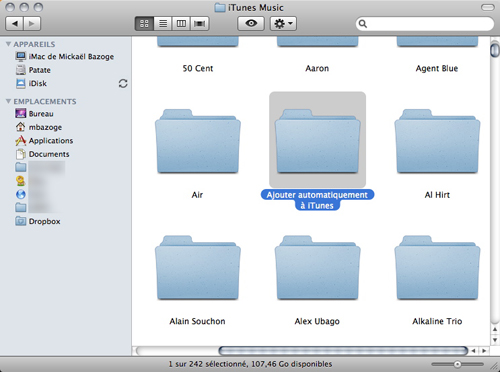The width and height of the screenshot is (500, 372).
Task: Select the Alex Ubago folder icon
Action: tap(317, 268)
